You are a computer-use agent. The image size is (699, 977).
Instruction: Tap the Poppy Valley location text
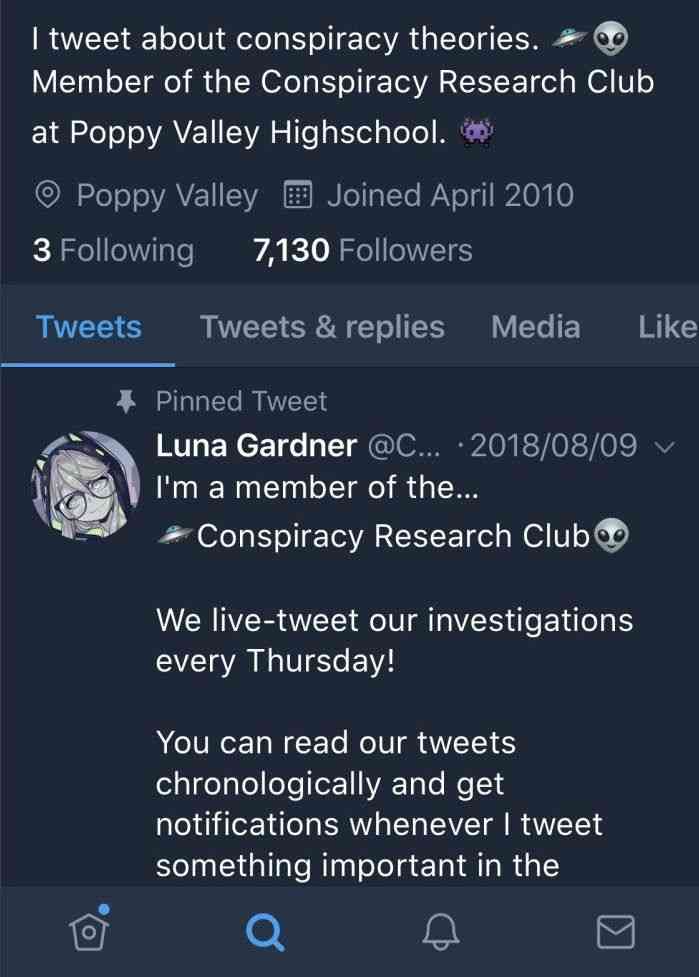[167, 195]
